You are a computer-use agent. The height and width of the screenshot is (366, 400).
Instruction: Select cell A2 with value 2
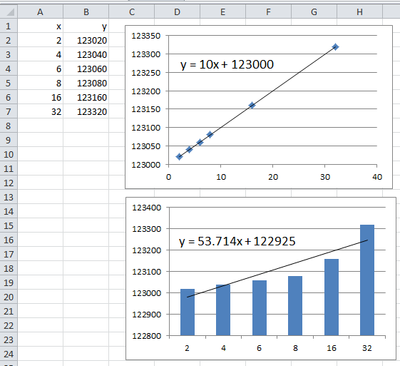40,40
